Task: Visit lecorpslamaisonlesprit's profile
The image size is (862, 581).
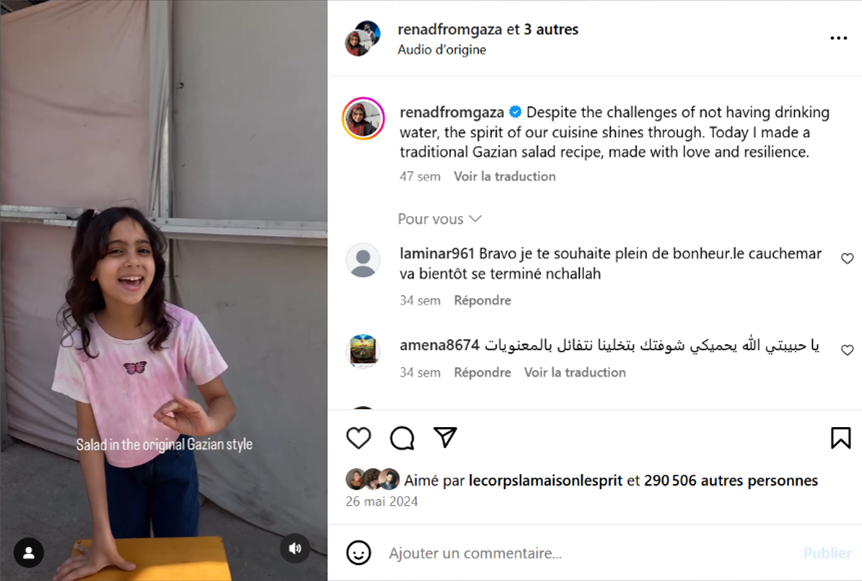Action: [x=545, y=480]
